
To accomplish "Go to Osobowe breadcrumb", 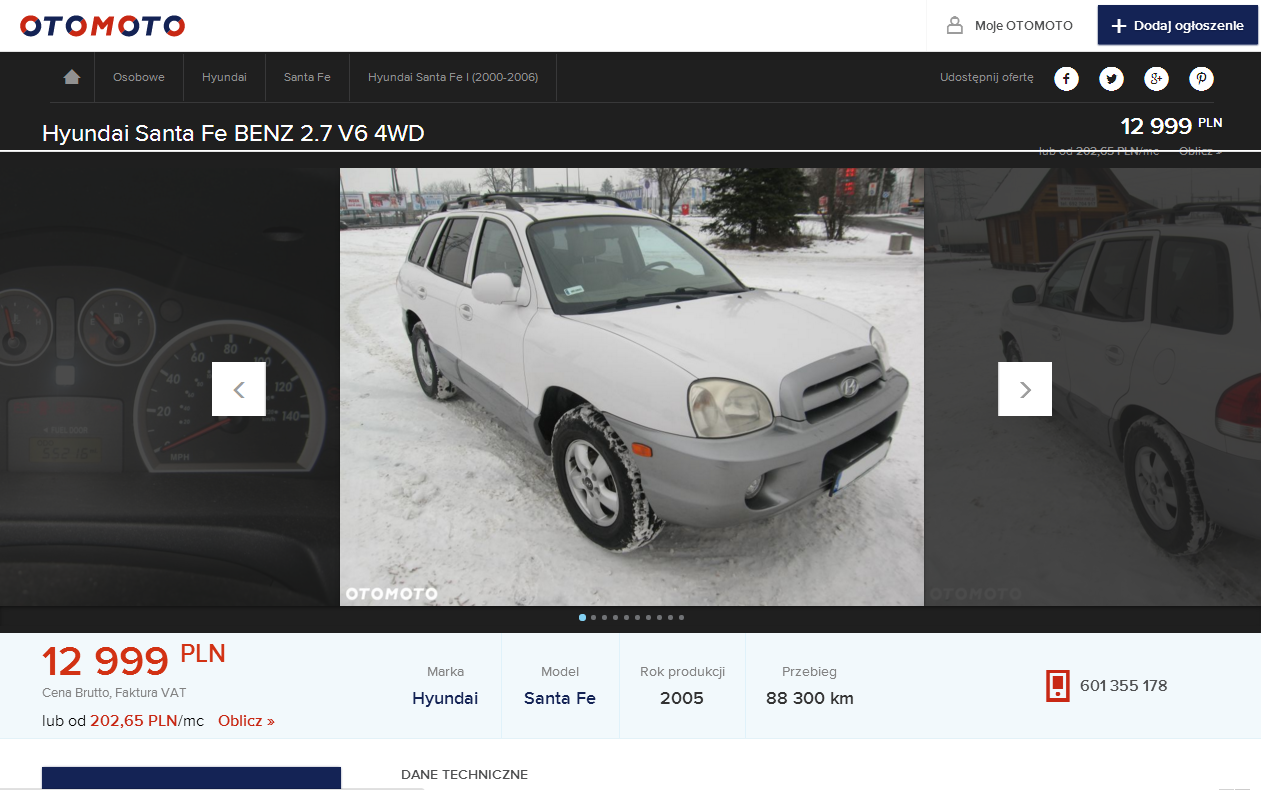I will tap(139, 77).
